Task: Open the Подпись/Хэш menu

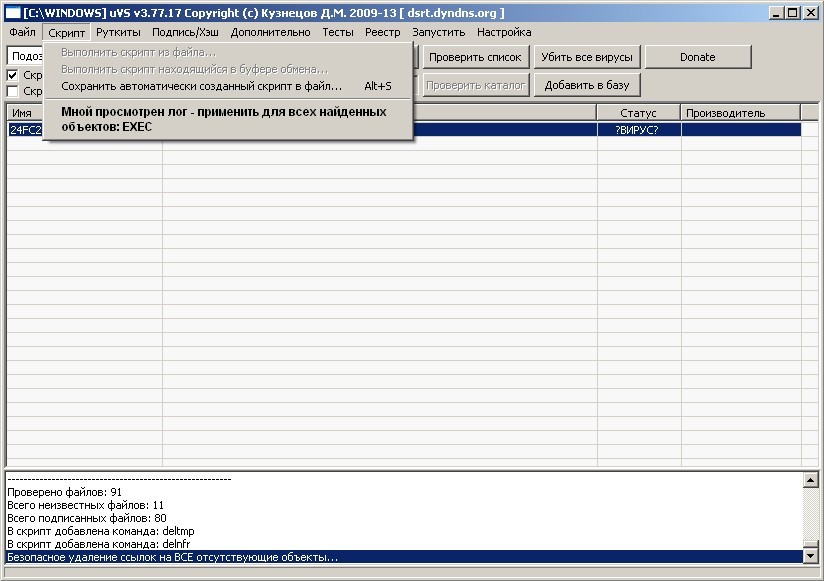Action: [185, 32]
